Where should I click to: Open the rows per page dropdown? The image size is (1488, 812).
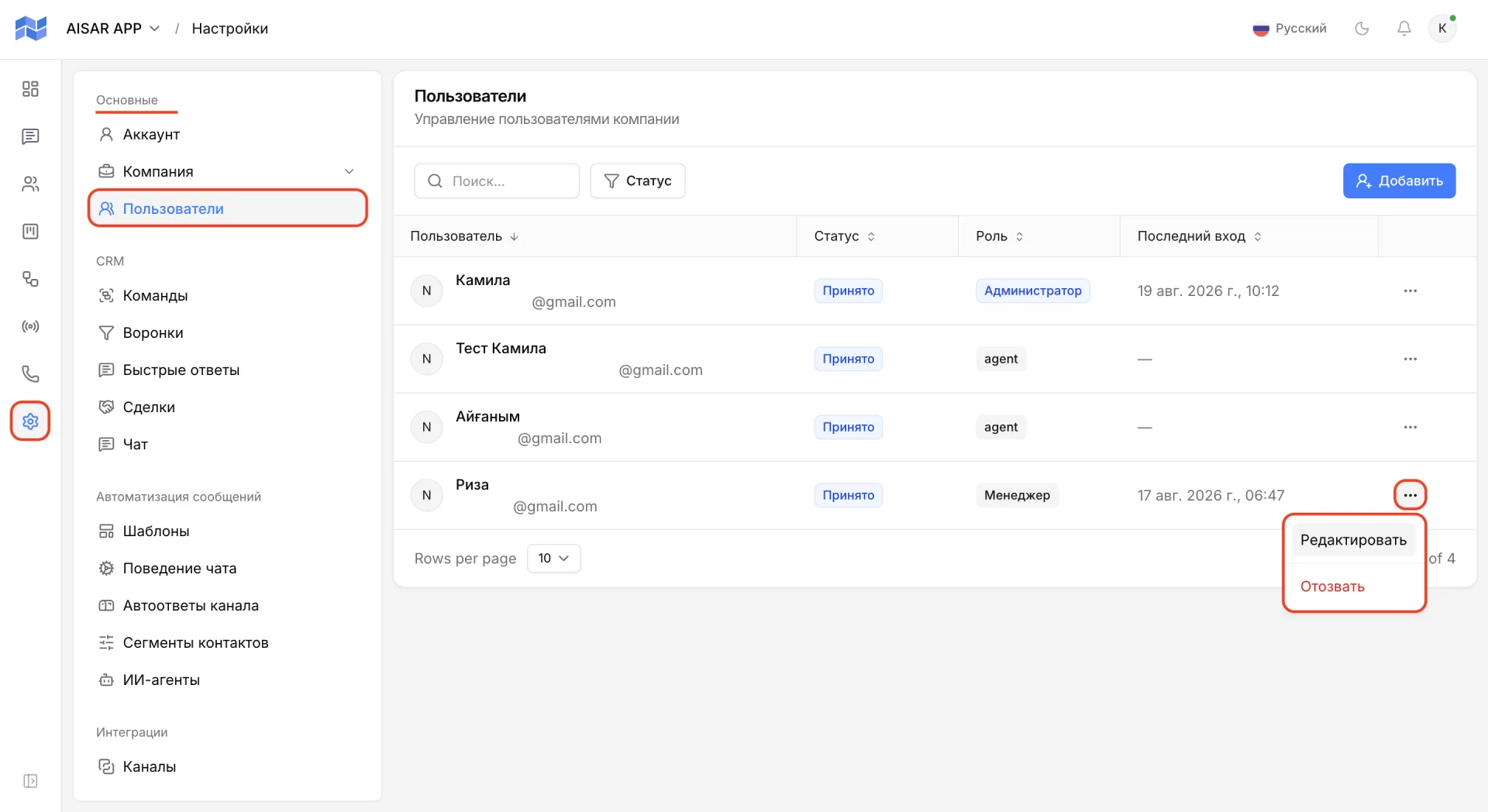(x=553, y=558)
